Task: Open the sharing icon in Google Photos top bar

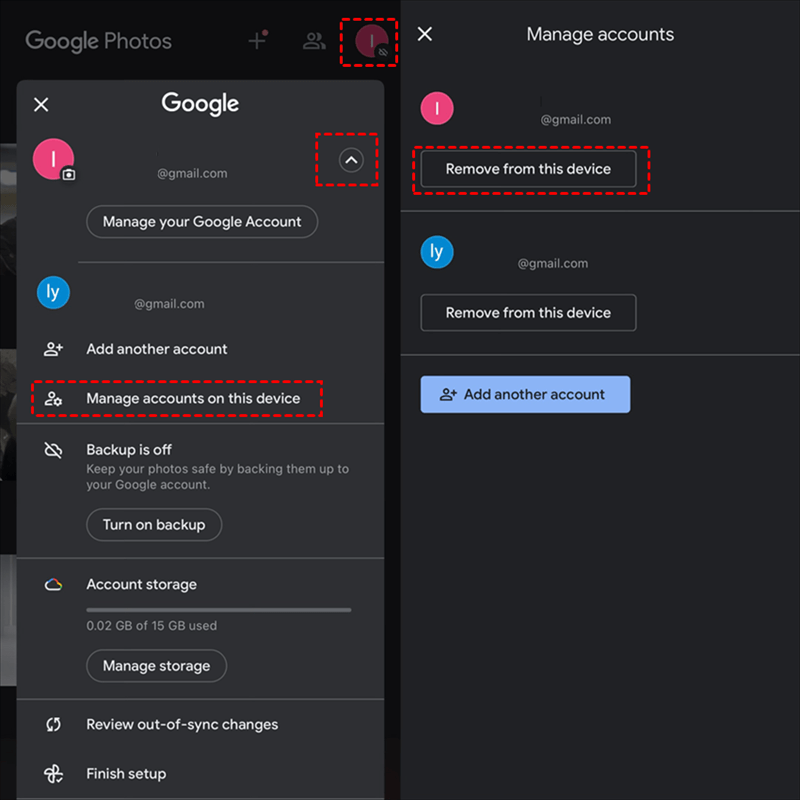Action: pos(314,40)
